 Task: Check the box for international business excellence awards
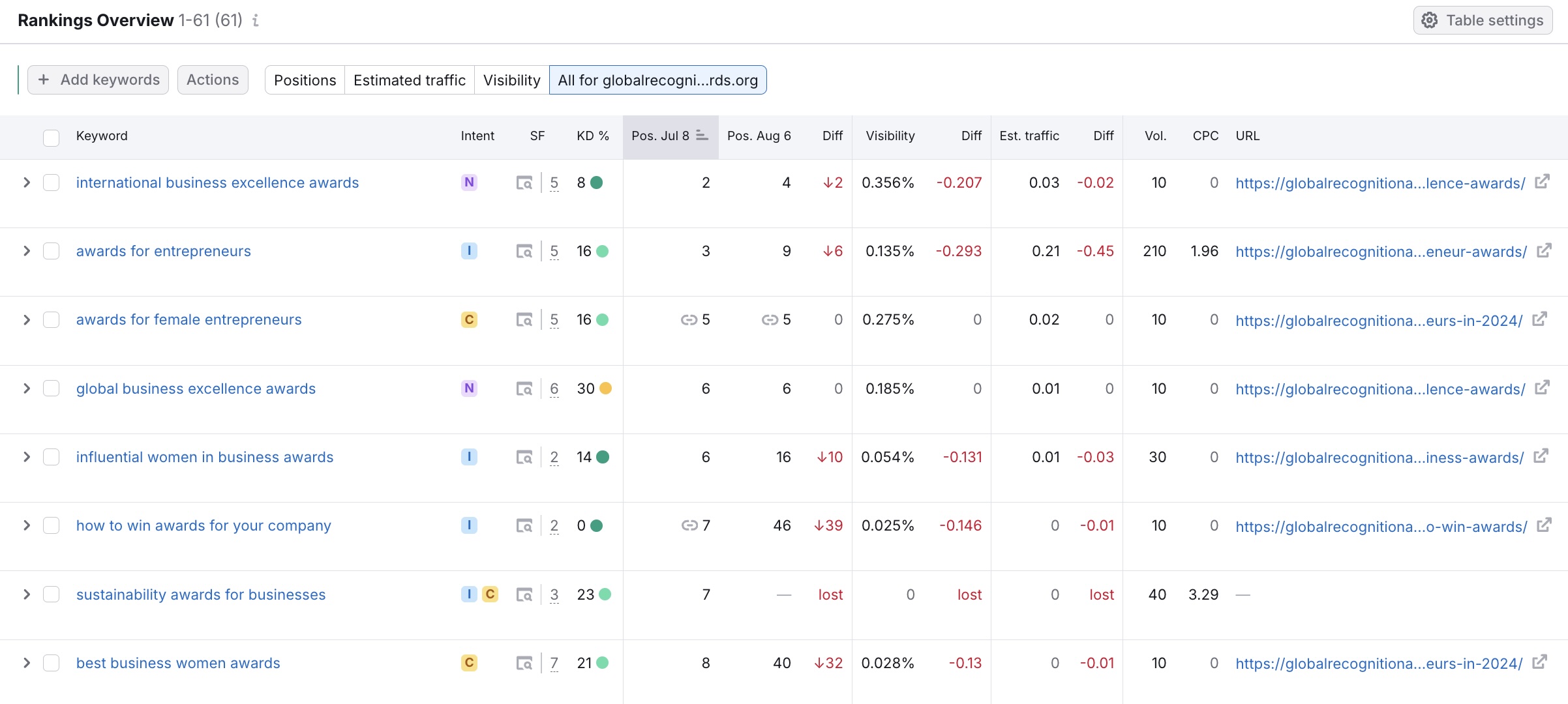tap(51, 183)
